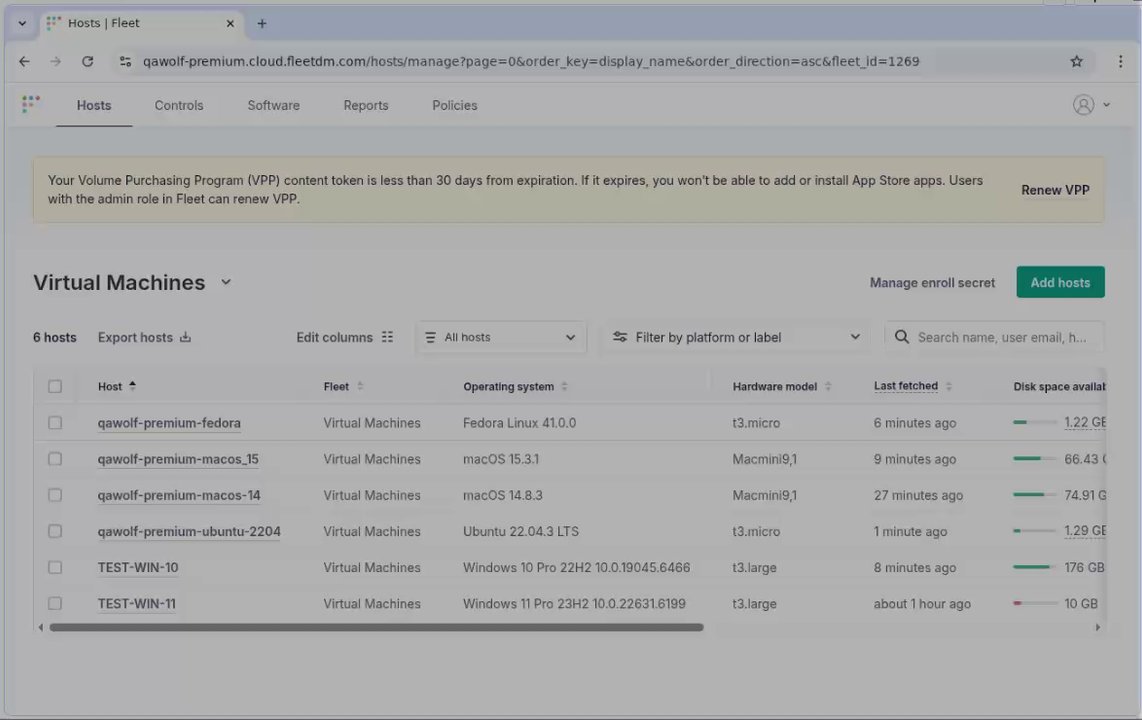Click 'Windows 11 Pro 23H2 10.0.22631.6199' cell

(x=574, y=604)
